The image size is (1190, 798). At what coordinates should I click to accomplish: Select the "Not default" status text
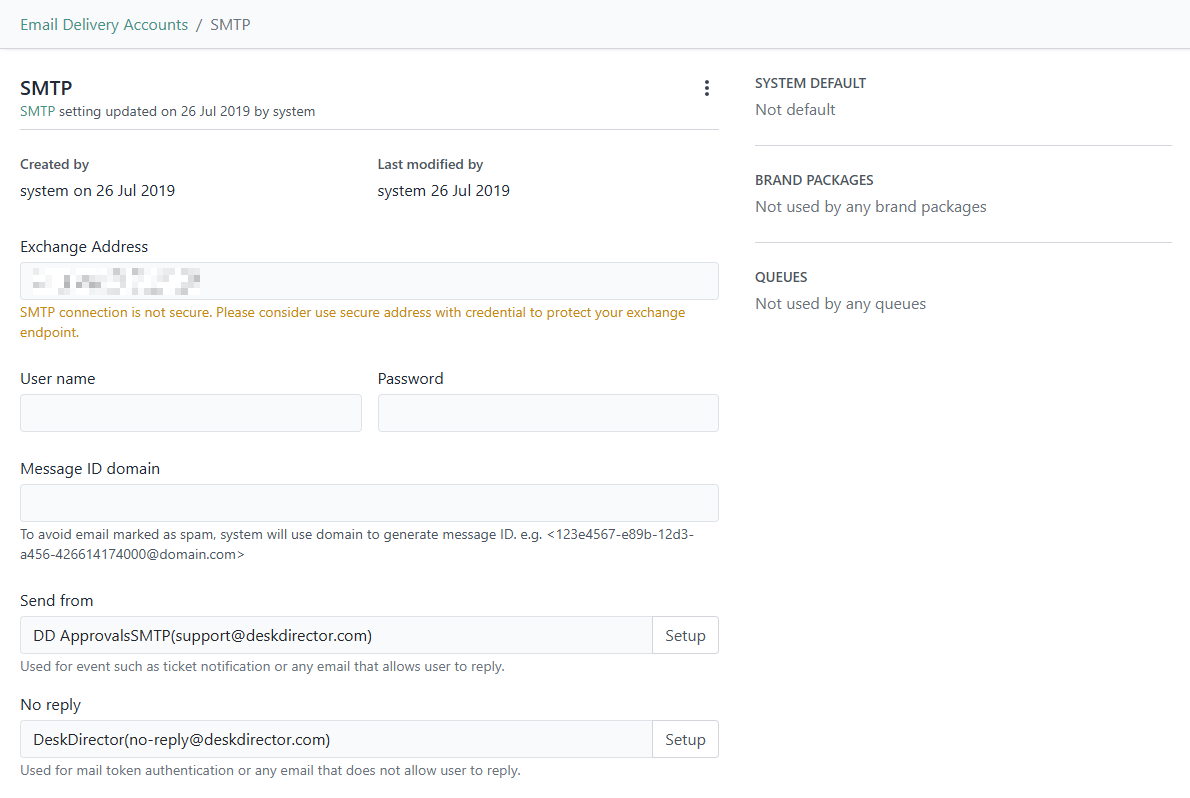coord(795,110)
